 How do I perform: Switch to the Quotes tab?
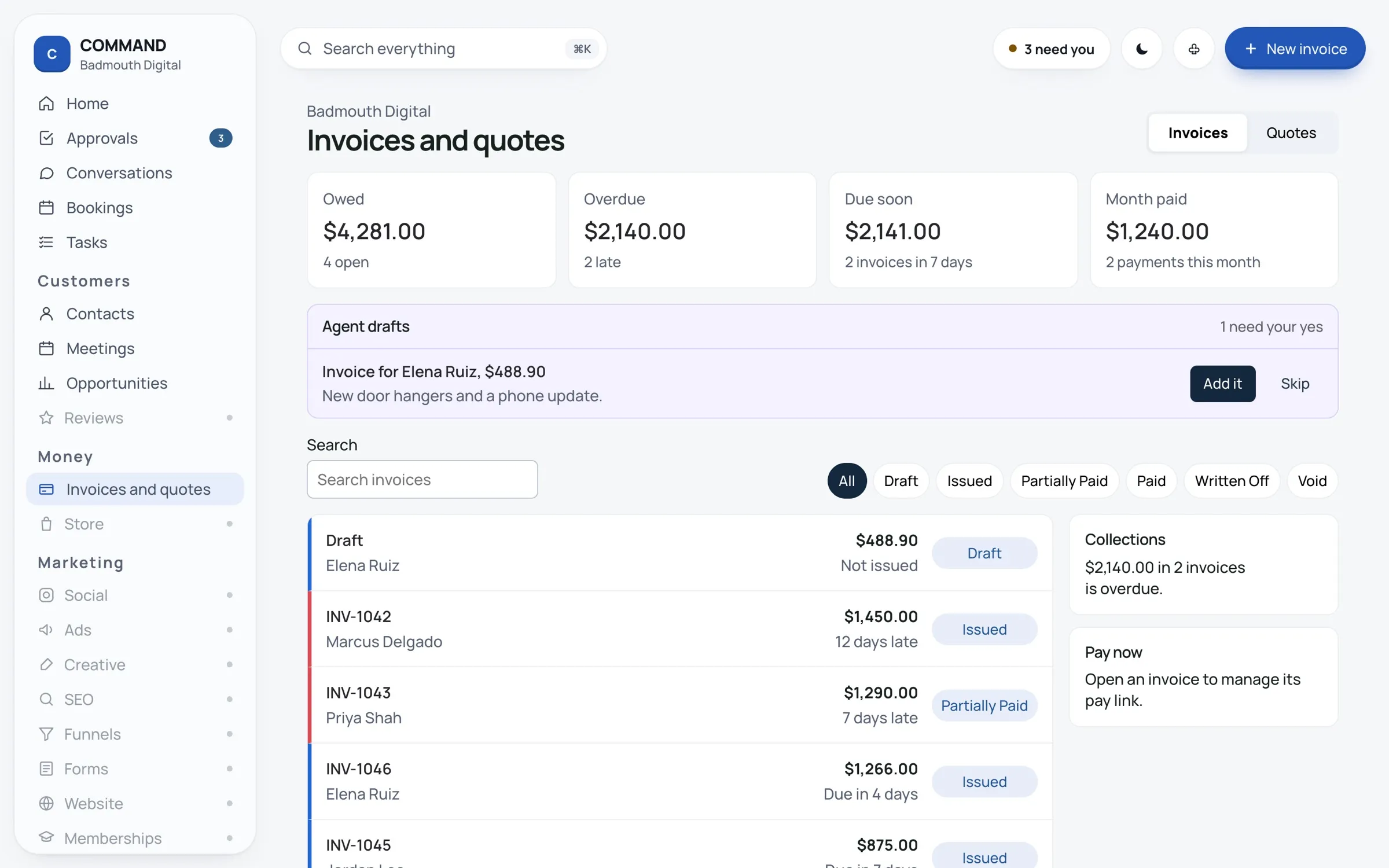click(1291, 133)
